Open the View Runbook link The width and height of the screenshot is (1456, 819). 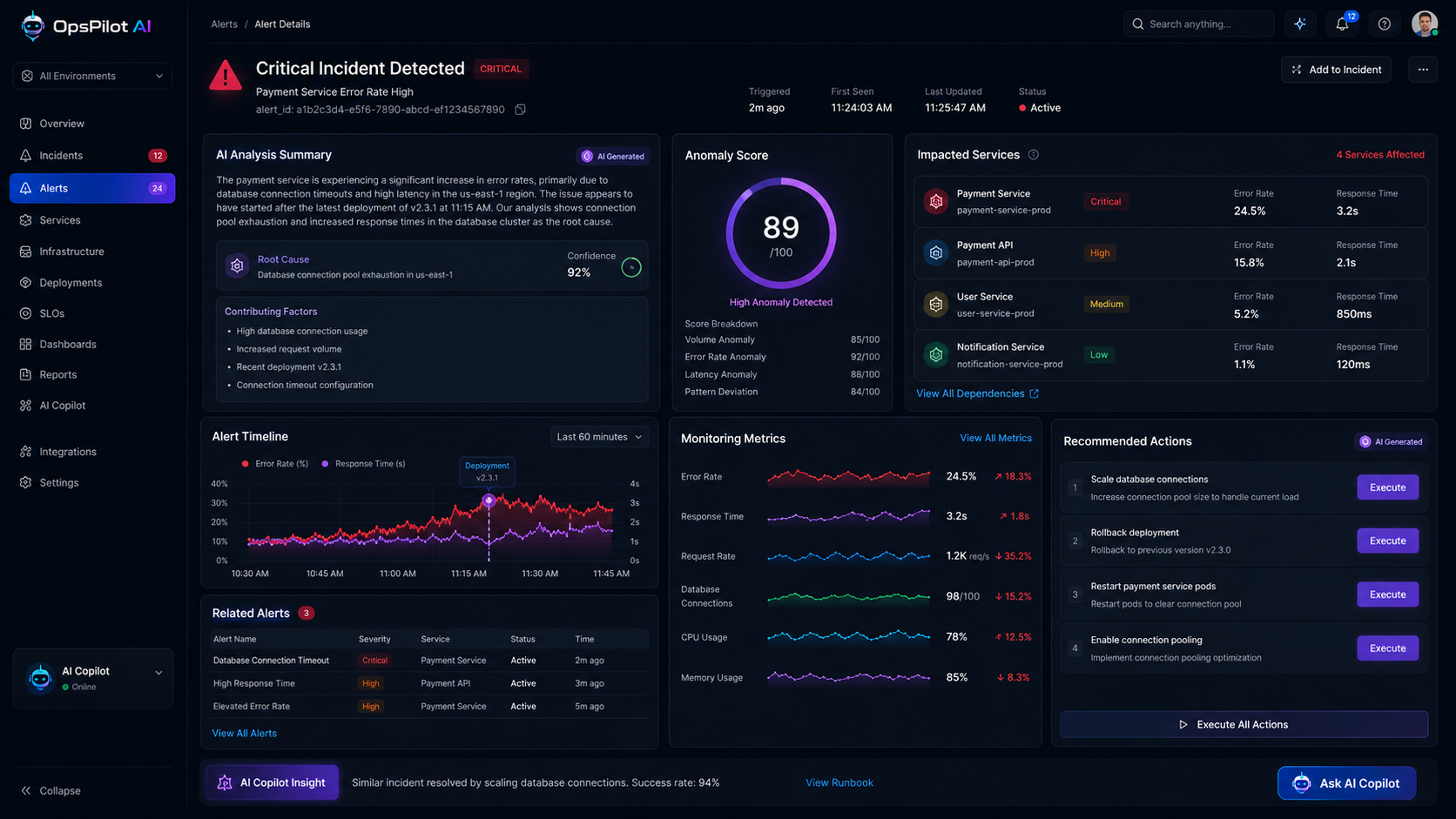(x=839, y=782)
